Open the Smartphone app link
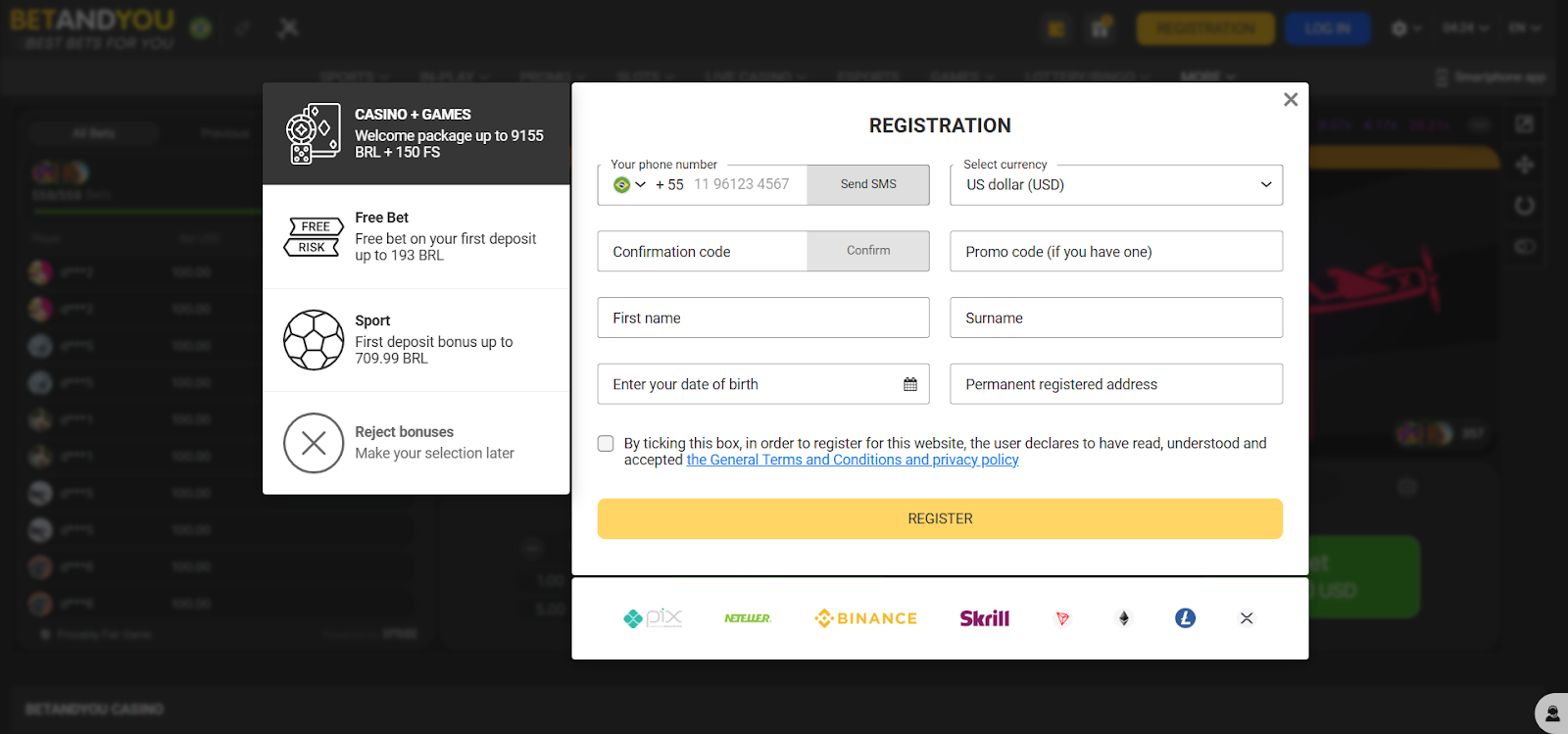This screenshot has width=1568, height=734. pos(1491,76)
